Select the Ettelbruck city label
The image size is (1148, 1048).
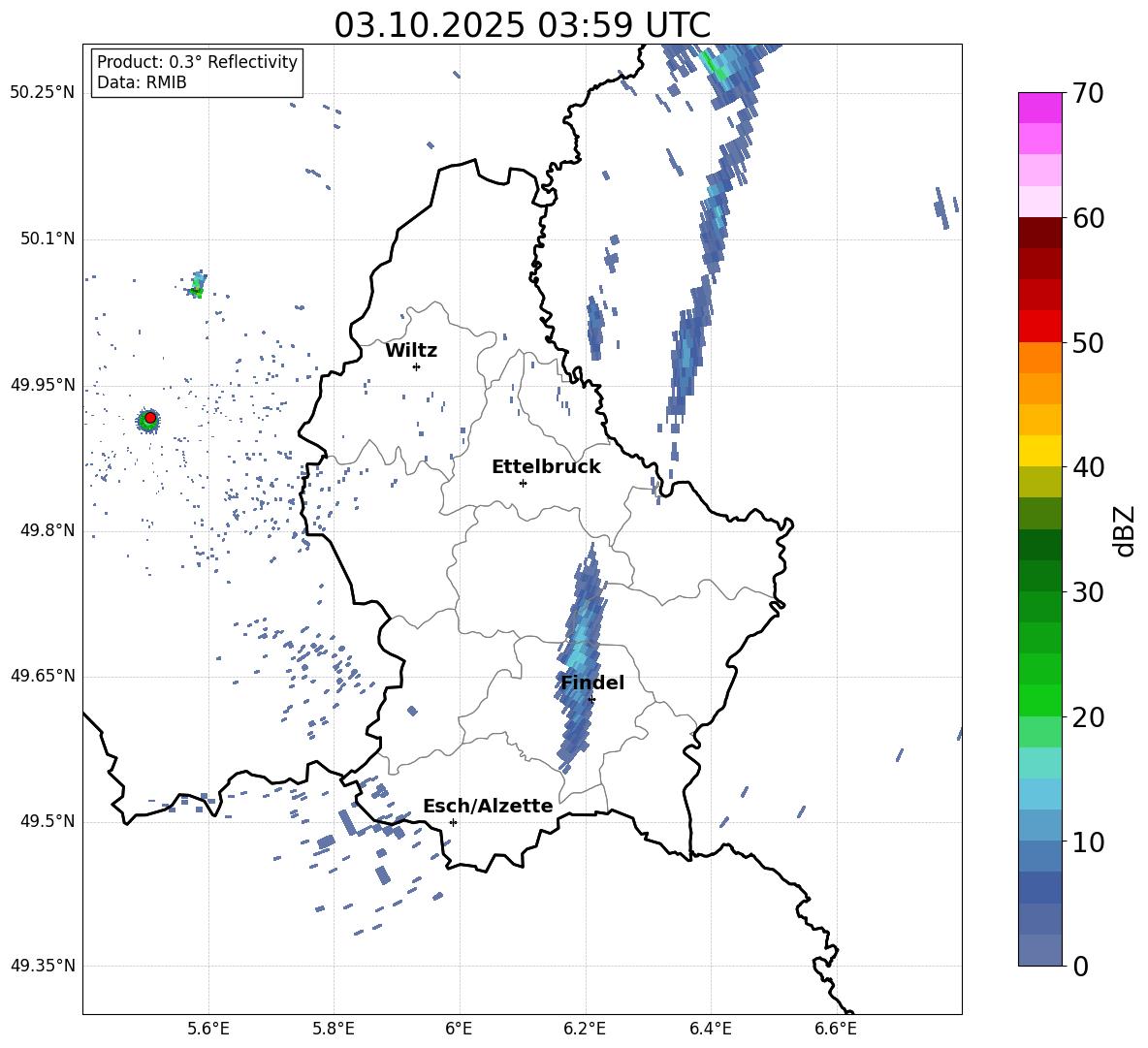pyautogui.click(x=546, y=467)
